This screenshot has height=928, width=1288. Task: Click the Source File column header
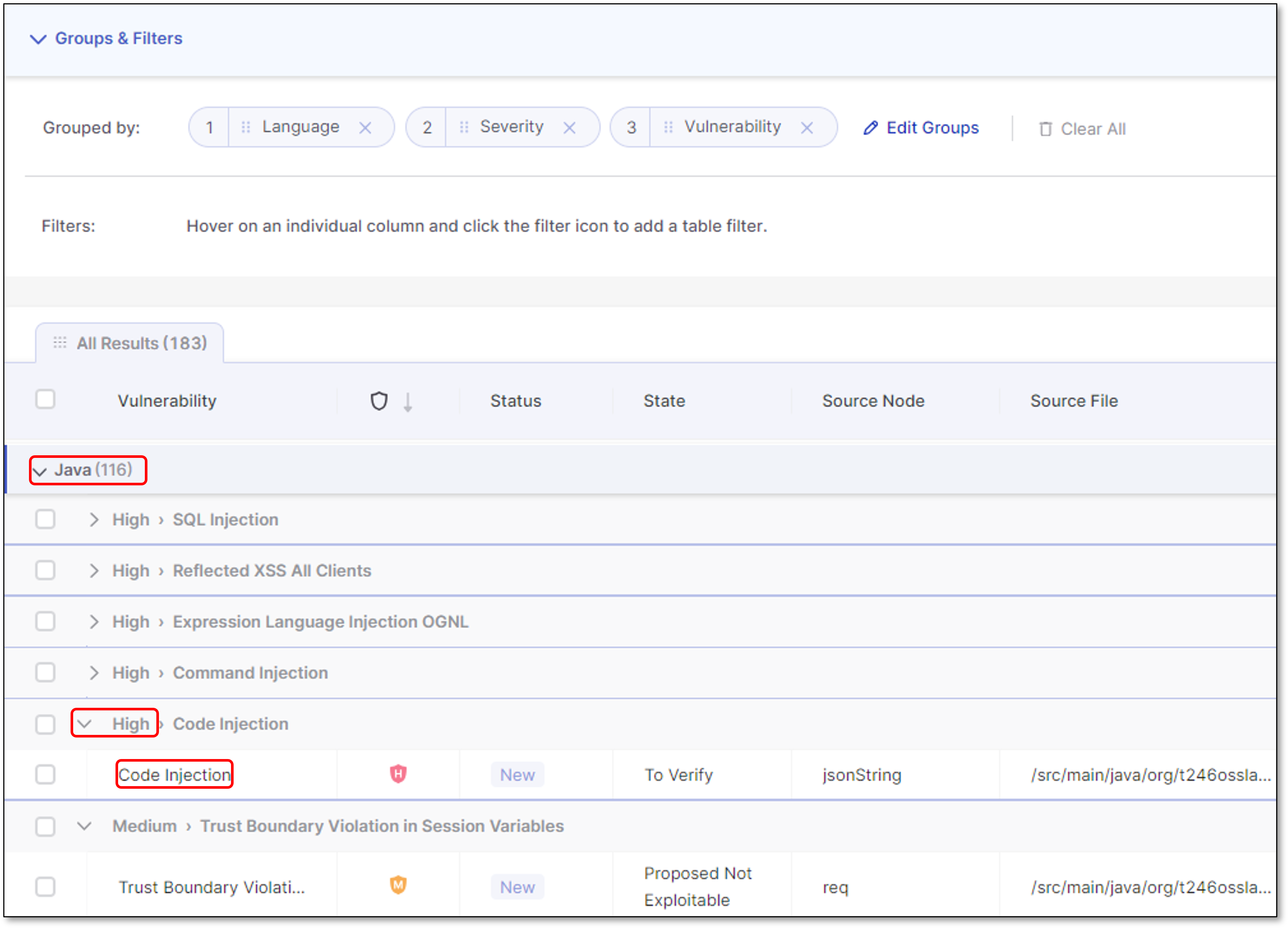click(1074, 401)
